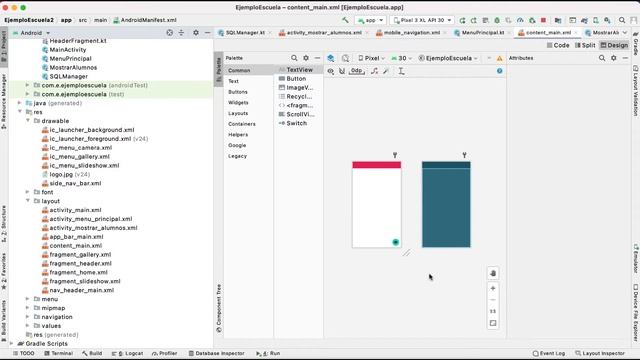Toggle autoconnect magnet icon
The image size is (640, 360).
click(x=342, y=71)
